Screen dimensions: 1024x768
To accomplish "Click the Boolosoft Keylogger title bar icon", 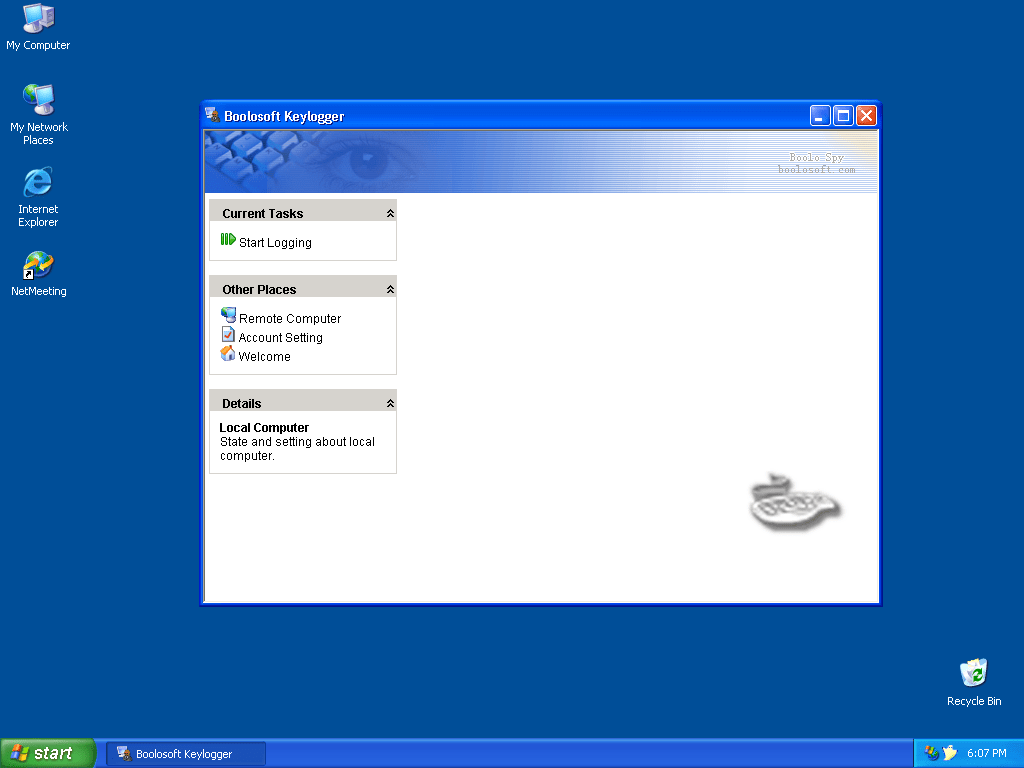I will pyautogui.click(x=212, y=115).
